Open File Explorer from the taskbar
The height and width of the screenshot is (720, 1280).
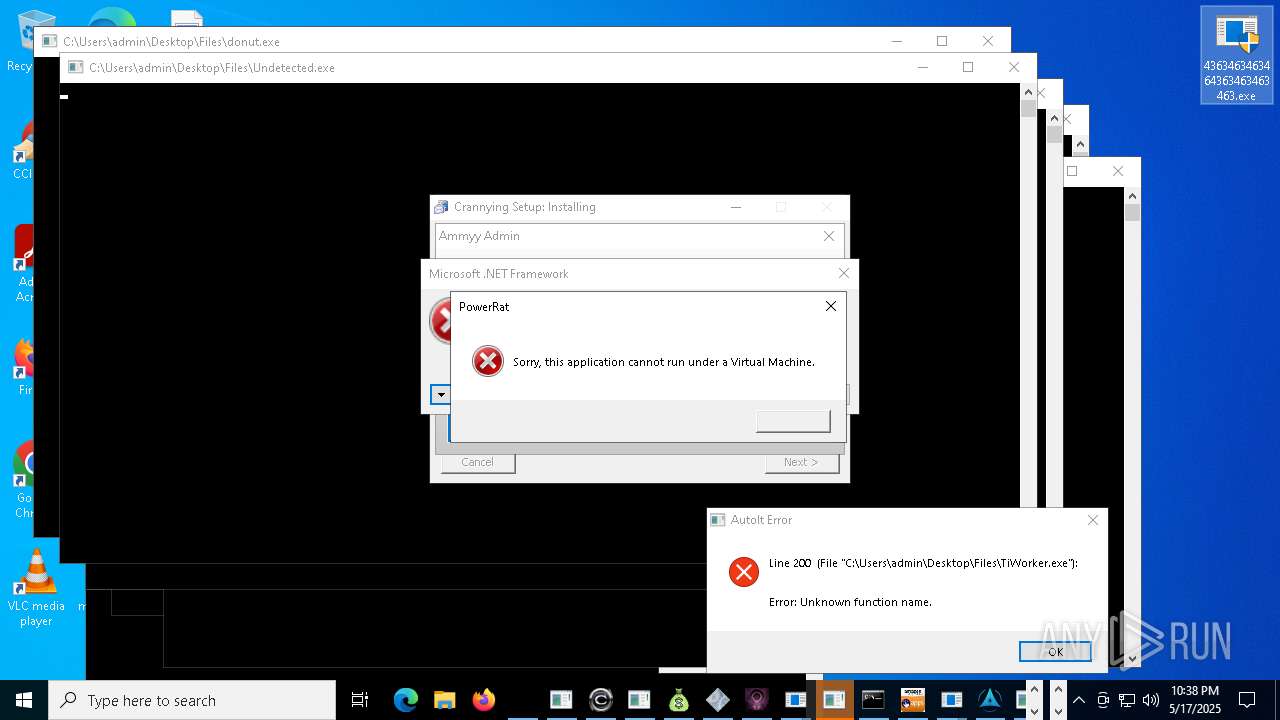[445, 700]
